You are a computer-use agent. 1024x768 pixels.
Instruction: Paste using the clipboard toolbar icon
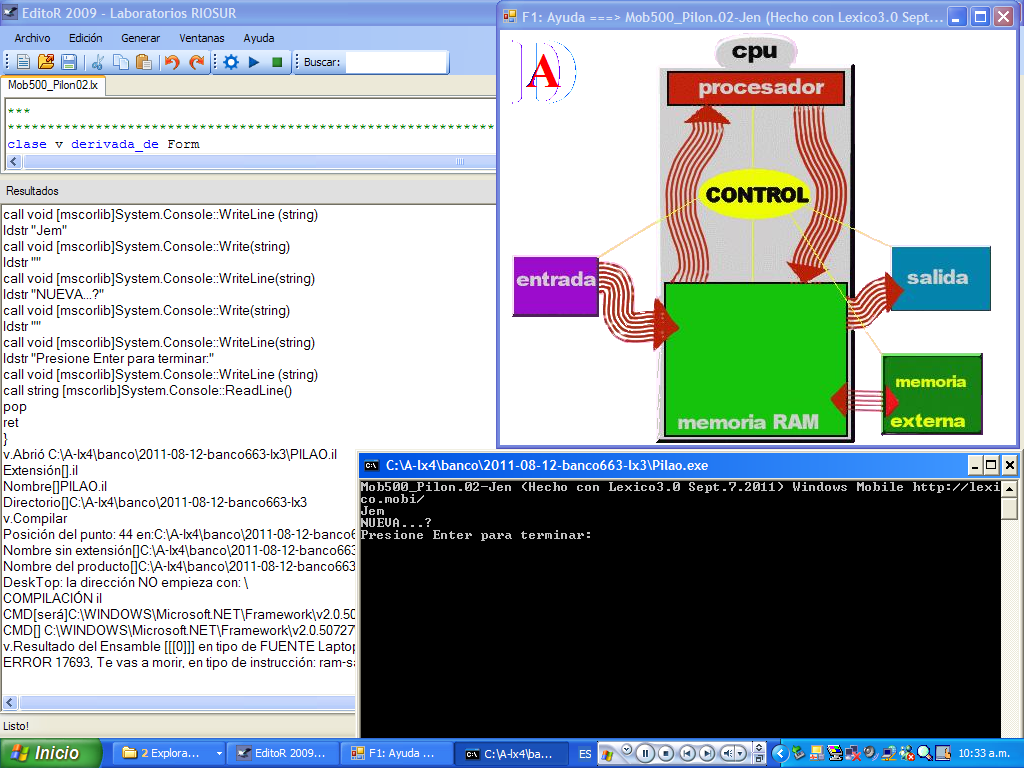pyautogui.click(x=142, y=62)
